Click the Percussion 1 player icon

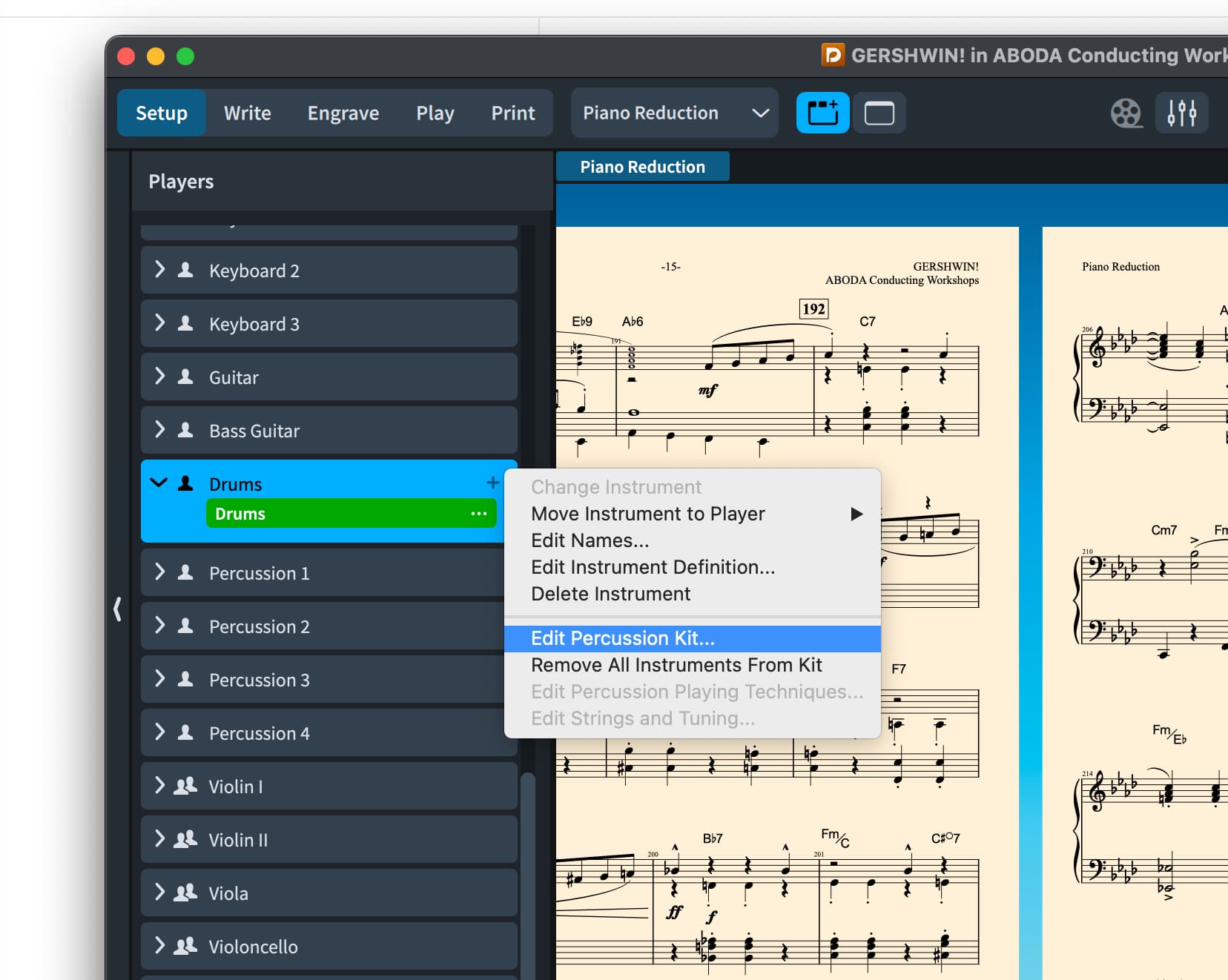click(185, 572)
